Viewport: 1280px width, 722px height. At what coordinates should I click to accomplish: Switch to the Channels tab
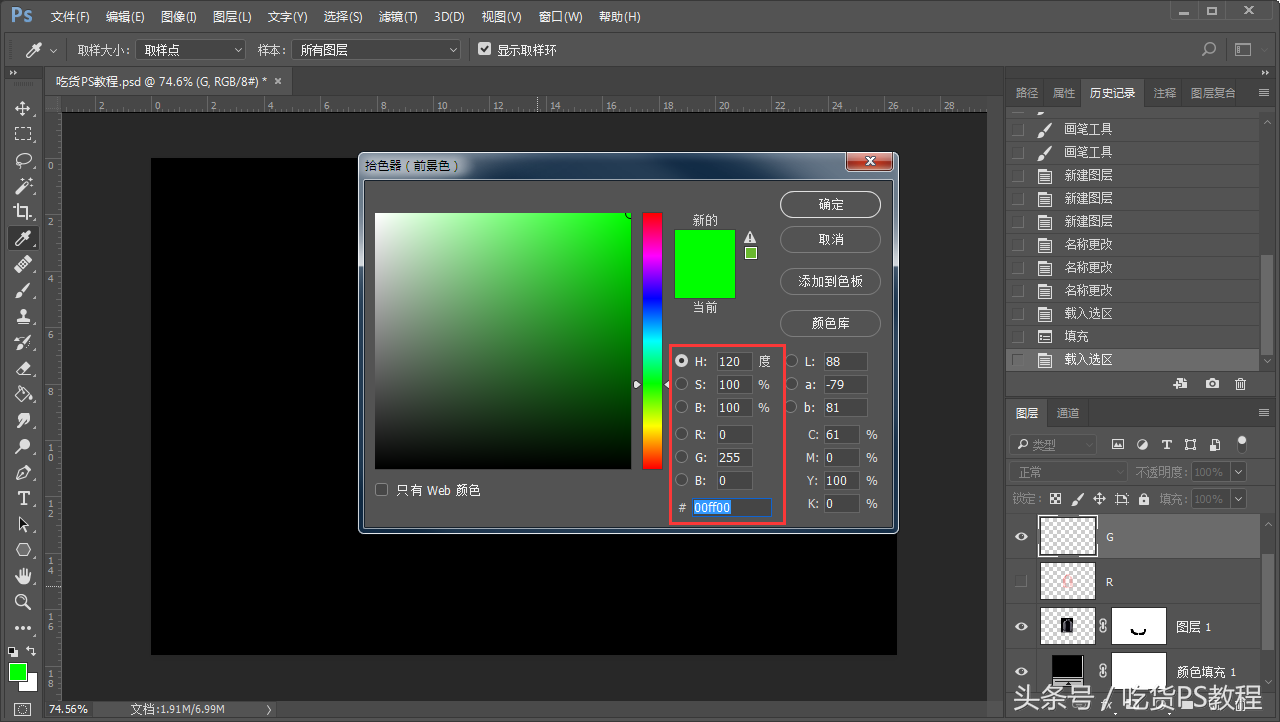click(1068, 413)
